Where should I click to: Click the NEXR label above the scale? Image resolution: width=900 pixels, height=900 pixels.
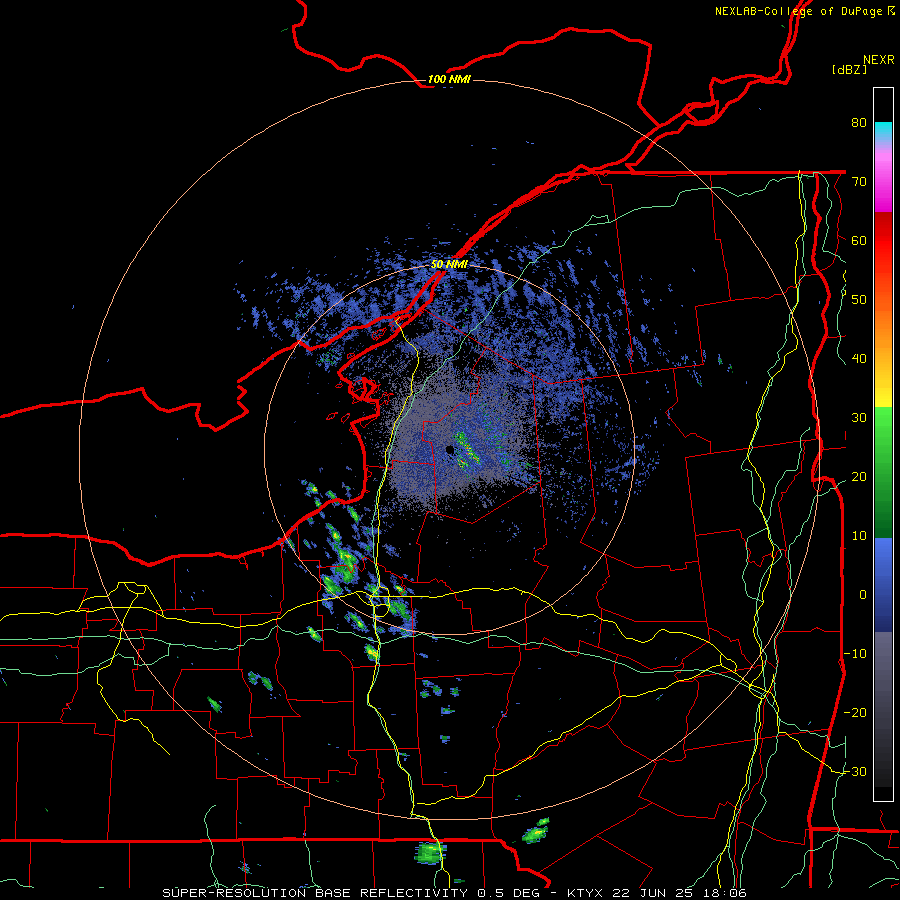[878, 60]
